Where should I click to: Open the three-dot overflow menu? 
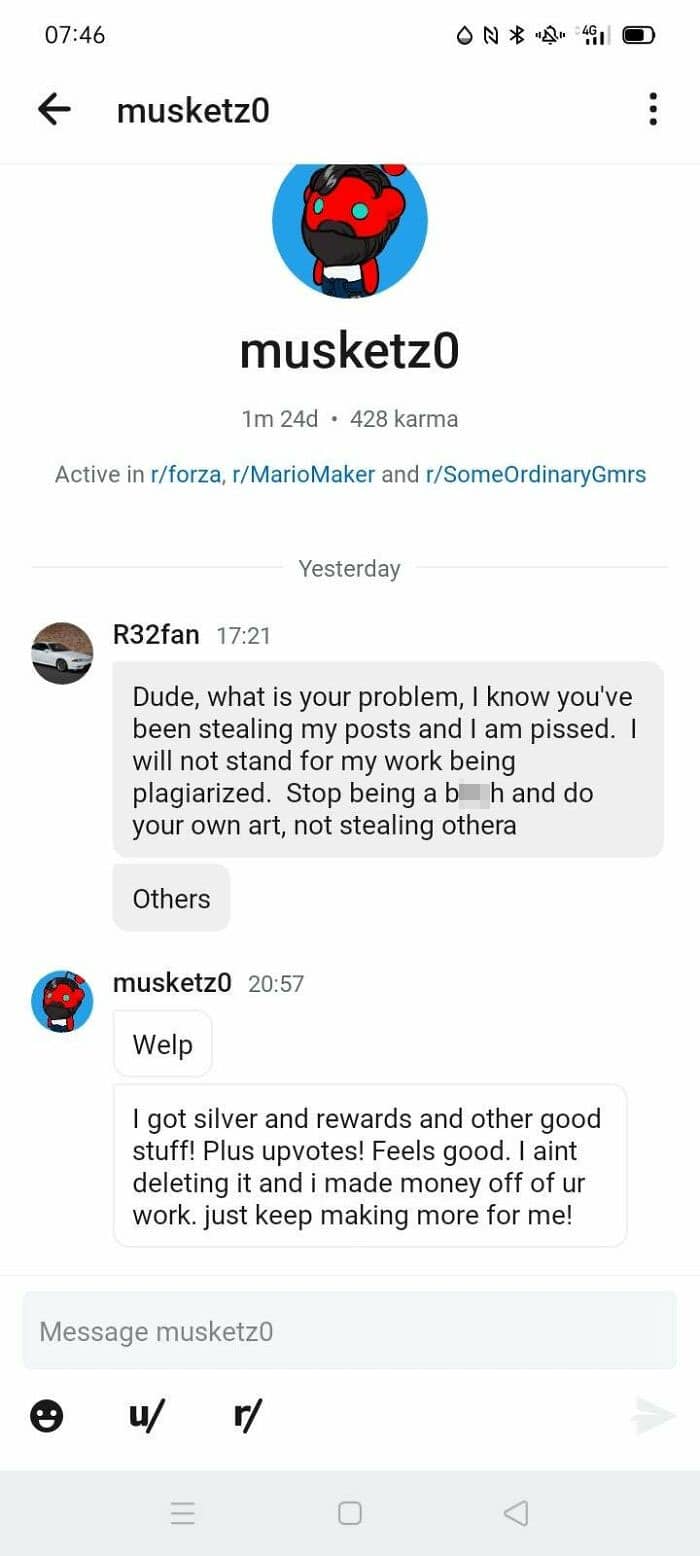click(652, 109)
